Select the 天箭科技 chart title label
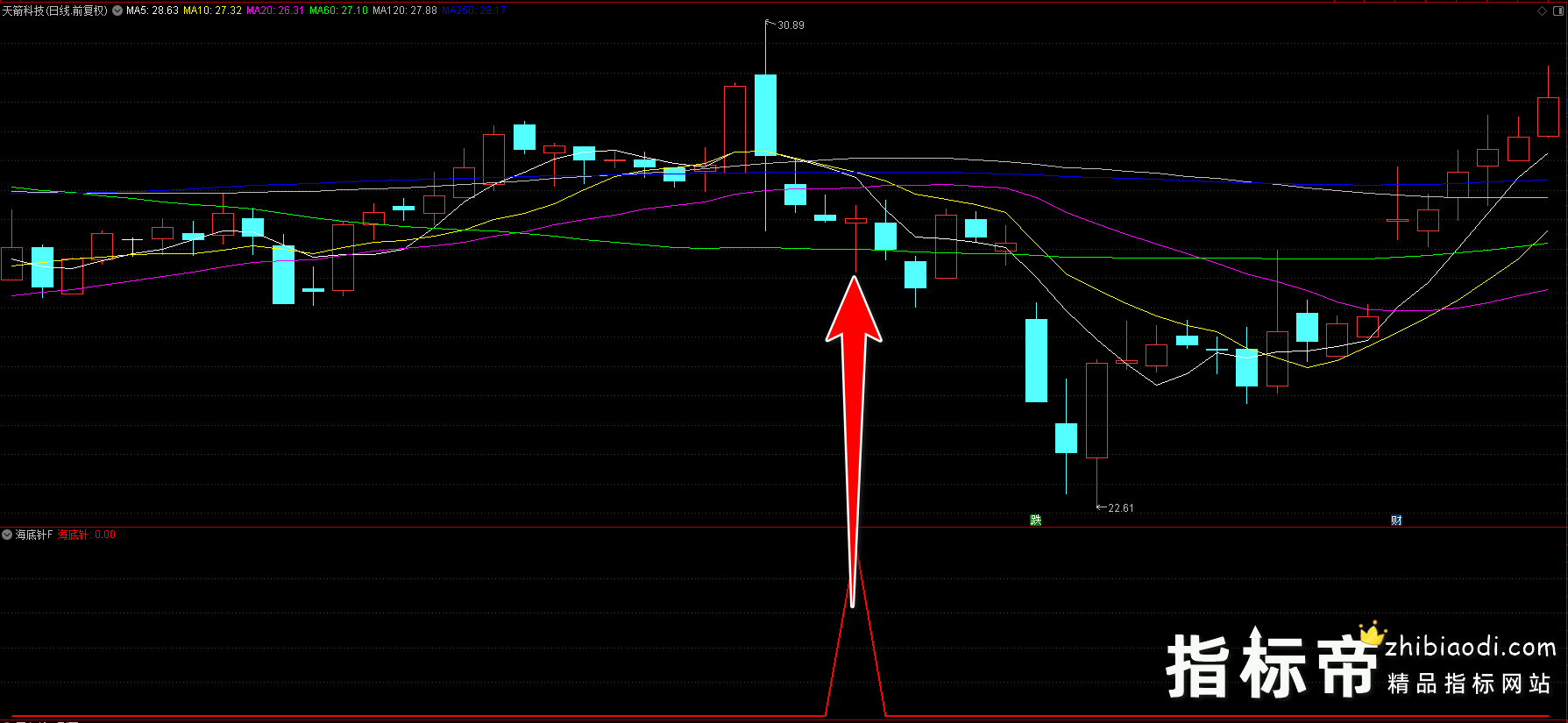Screen dimensions: 1568x723 pos(54,11)
